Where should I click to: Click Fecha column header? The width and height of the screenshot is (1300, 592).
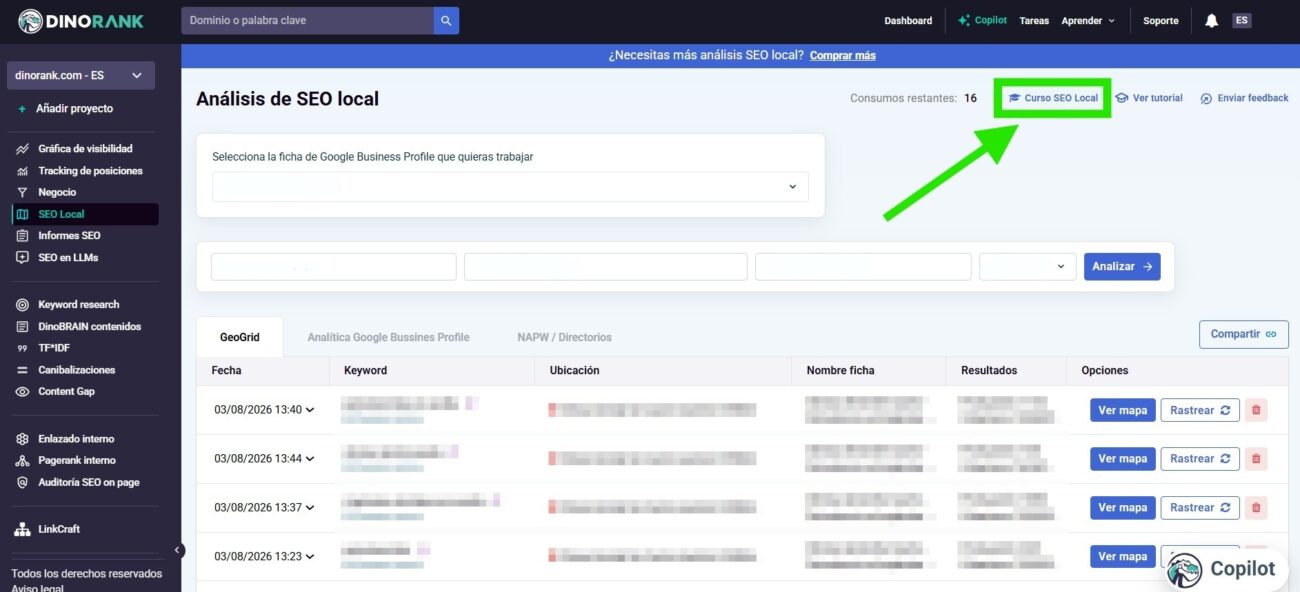point(226,370)
